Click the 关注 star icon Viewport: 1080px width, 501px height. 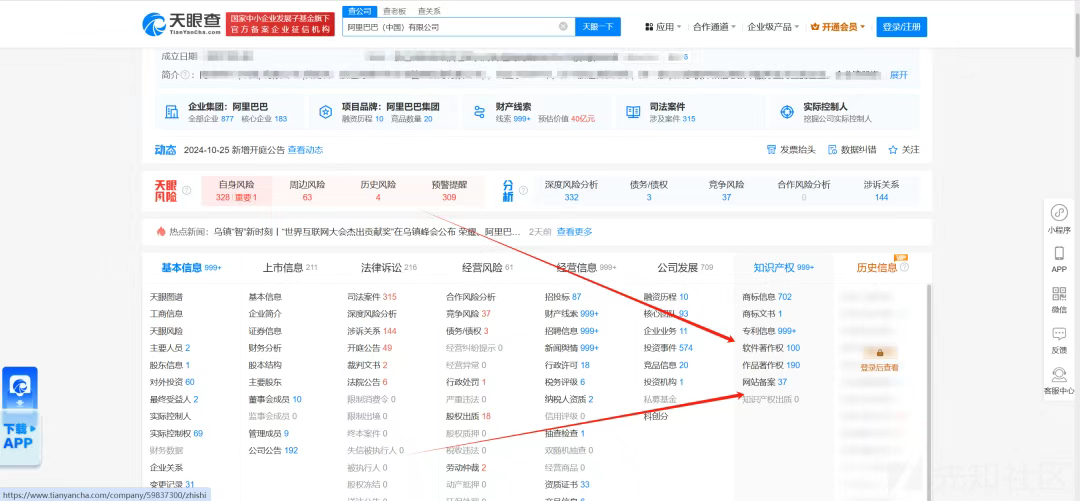893,150
